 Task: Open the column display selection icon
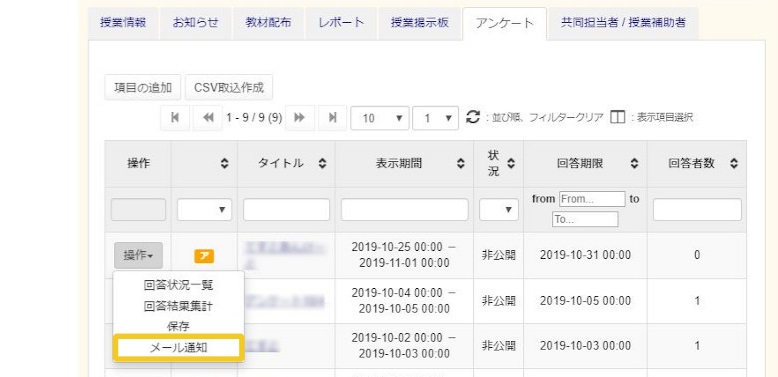[617, 118]
